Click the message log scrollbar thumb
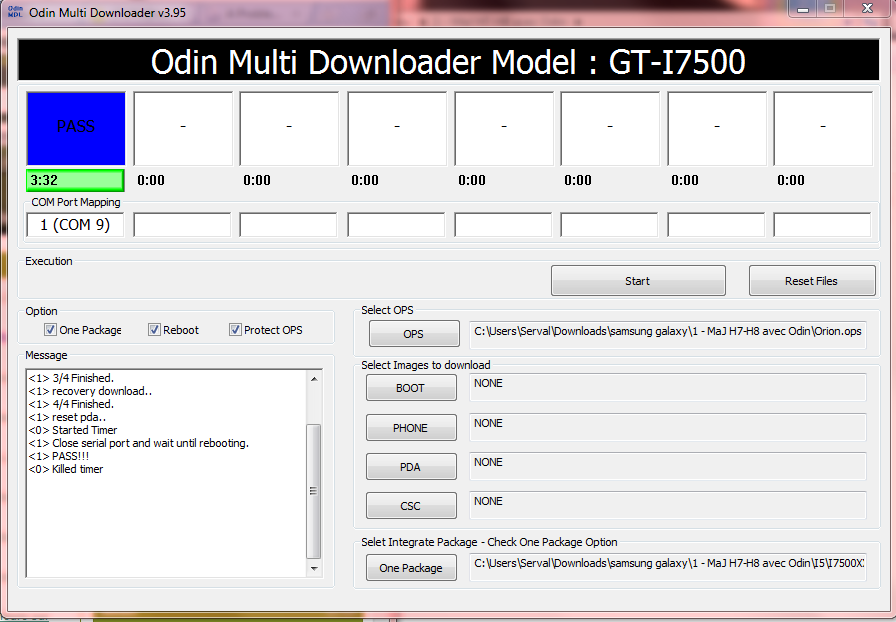The width and height of the screenshot is (896, 622). [x=314, y=491]
